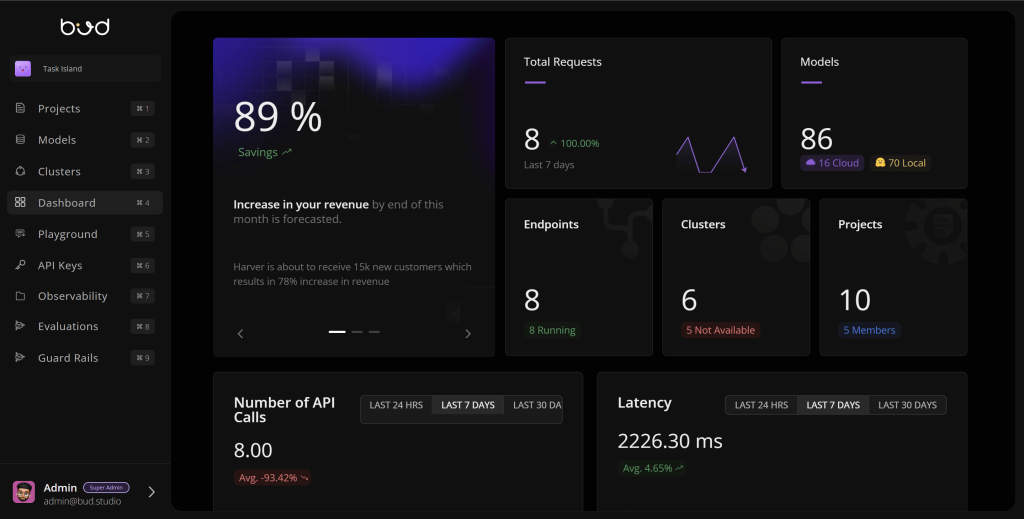
Task: Select LAST 24 HRS for API Calls
Action: [396, 405]
